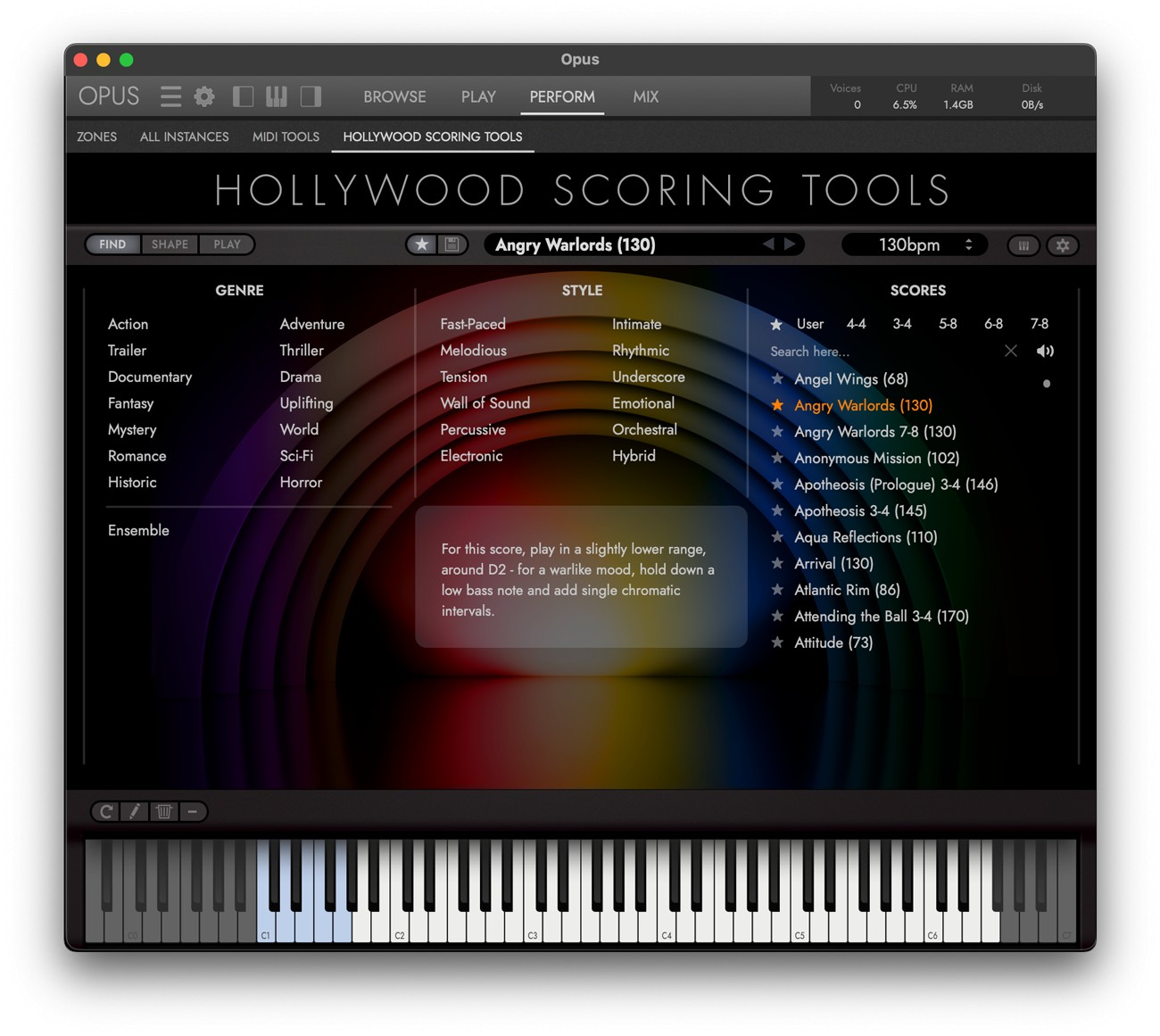Click the trash delete icon above keyboard
The width and height of the screenshot is (1160, 1036).
point(164,811)
